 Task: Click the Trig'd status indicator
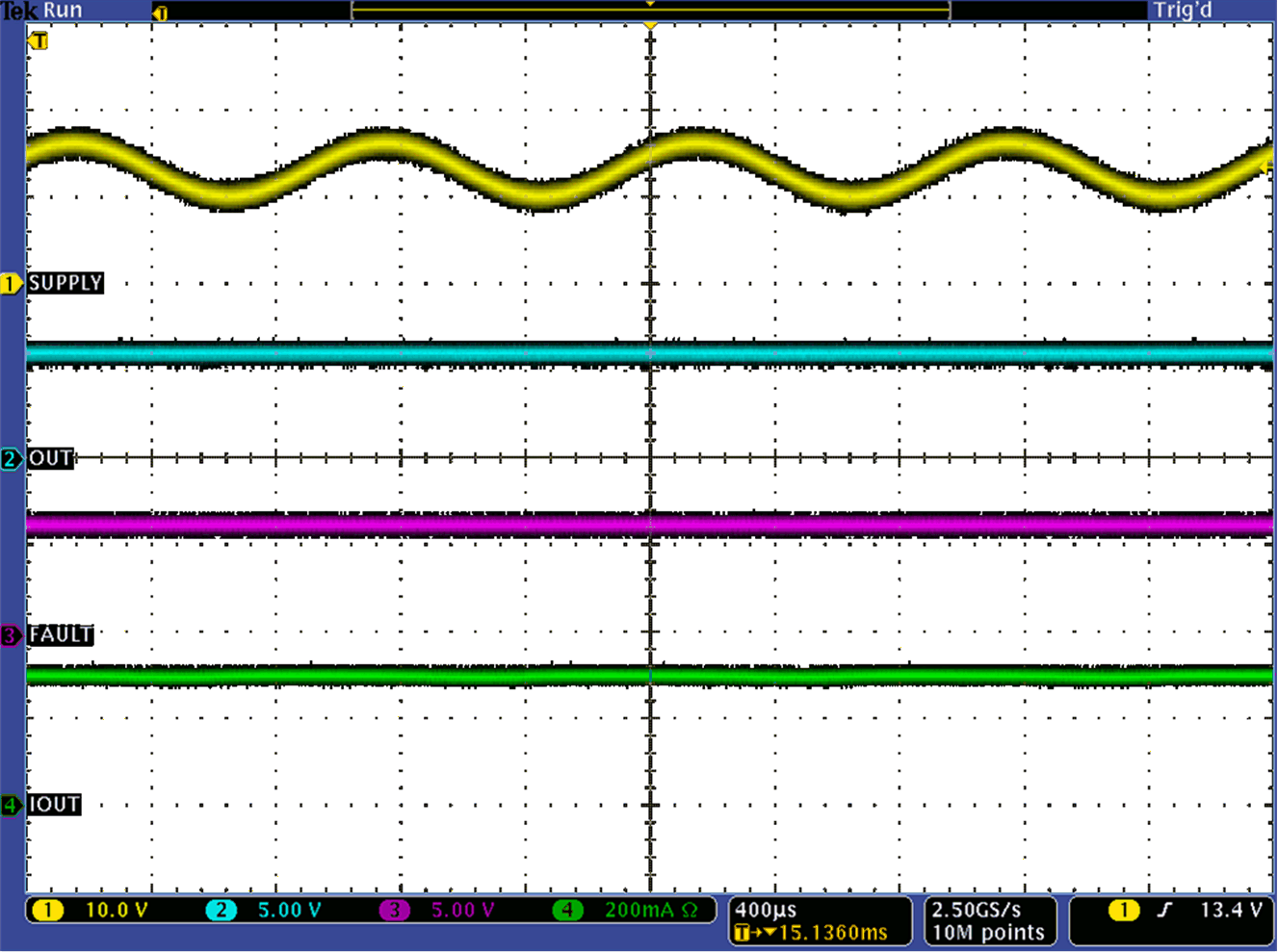pos(1184,10)
